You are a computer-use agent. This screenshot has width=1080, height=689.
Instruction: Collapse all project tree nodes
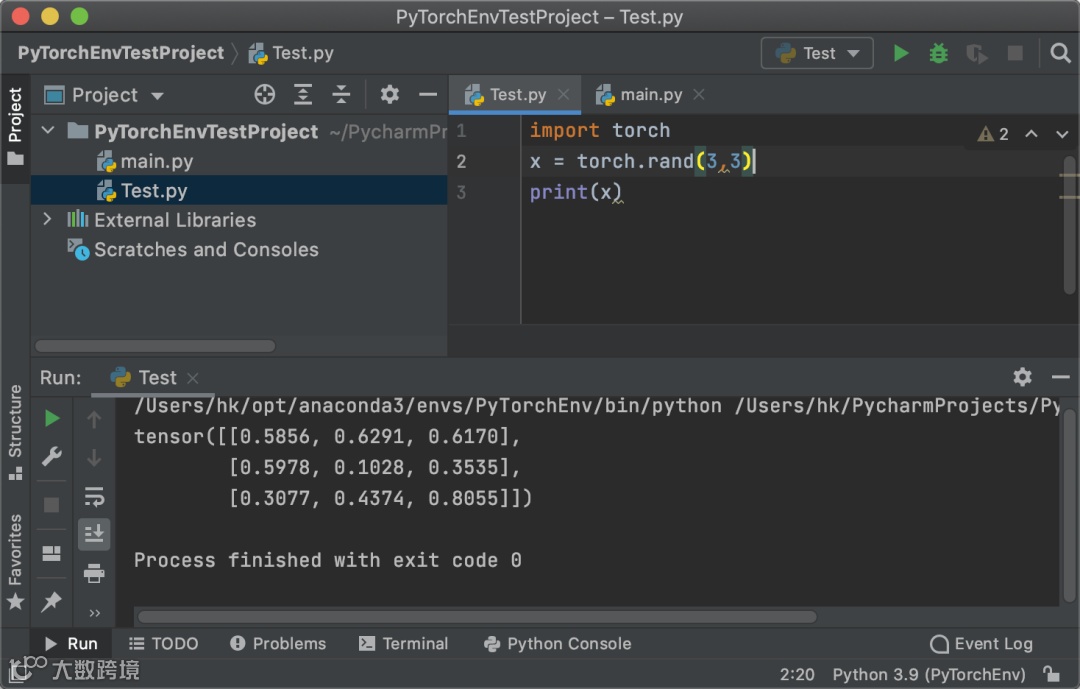[341, 95]
